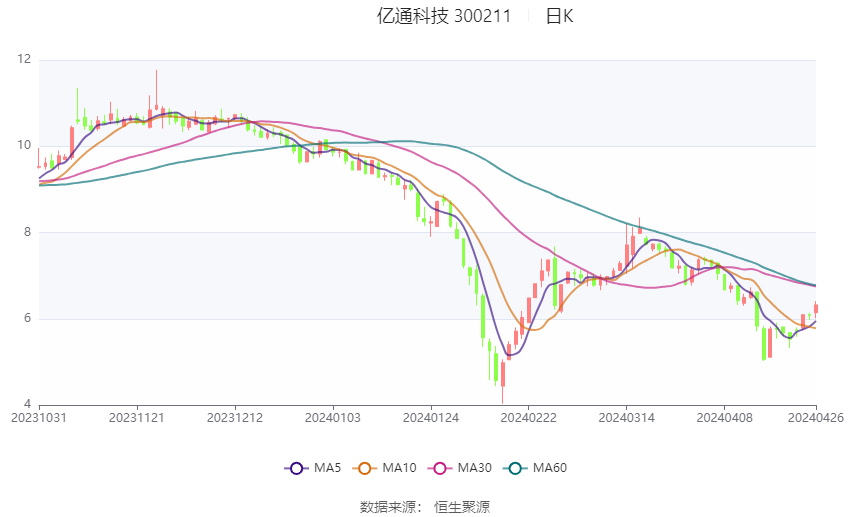Viewport: 850px width, 517px height.
Task: Click the y-axis value 8
Action: coord(27,232)
